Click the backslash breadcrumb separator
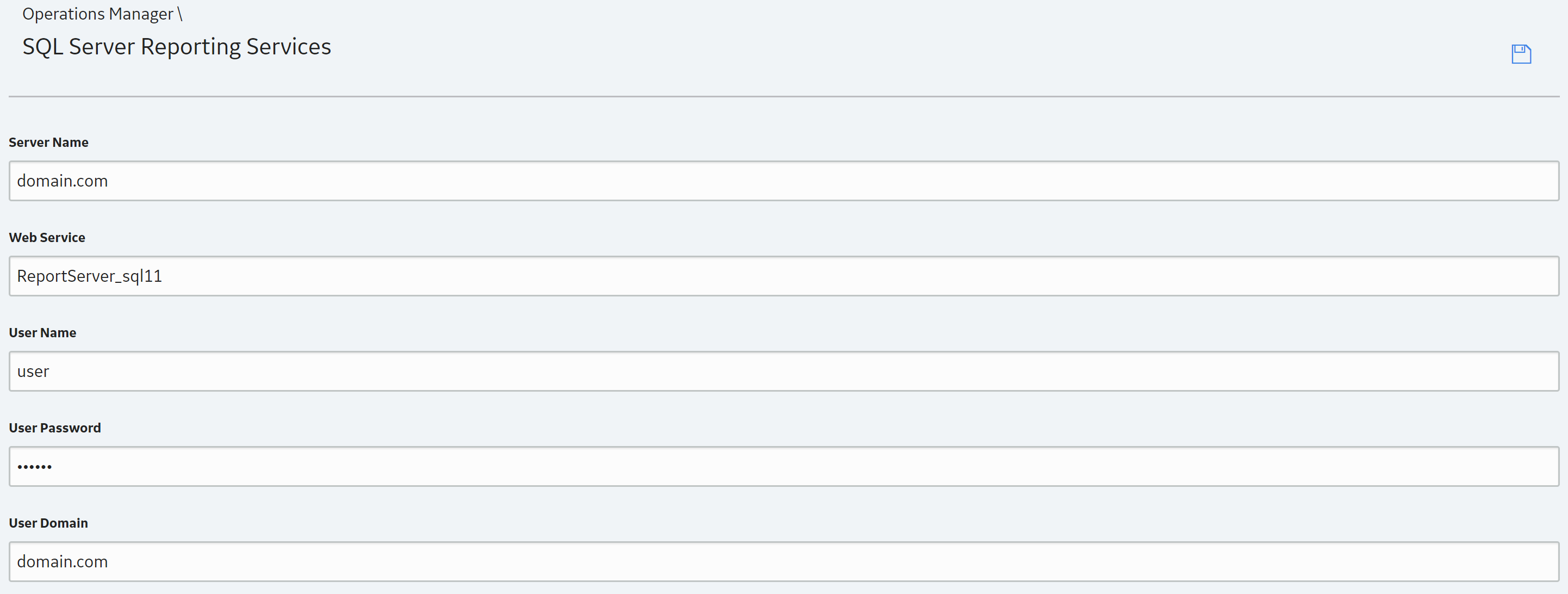1568x594 pixels. tap(180, 14)
